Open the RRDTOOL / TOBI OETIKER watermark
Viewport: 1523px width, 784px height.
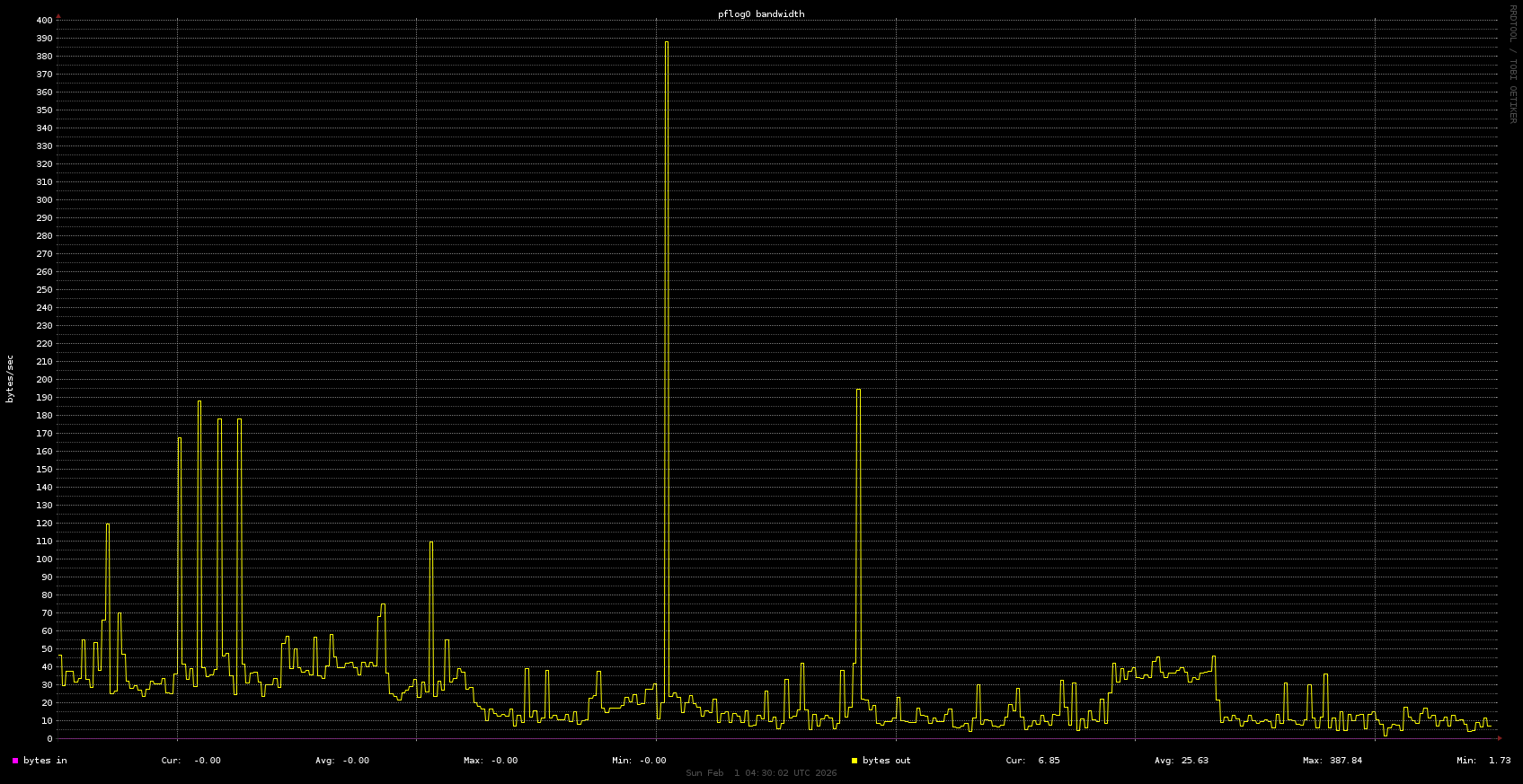coord(1512,64)
